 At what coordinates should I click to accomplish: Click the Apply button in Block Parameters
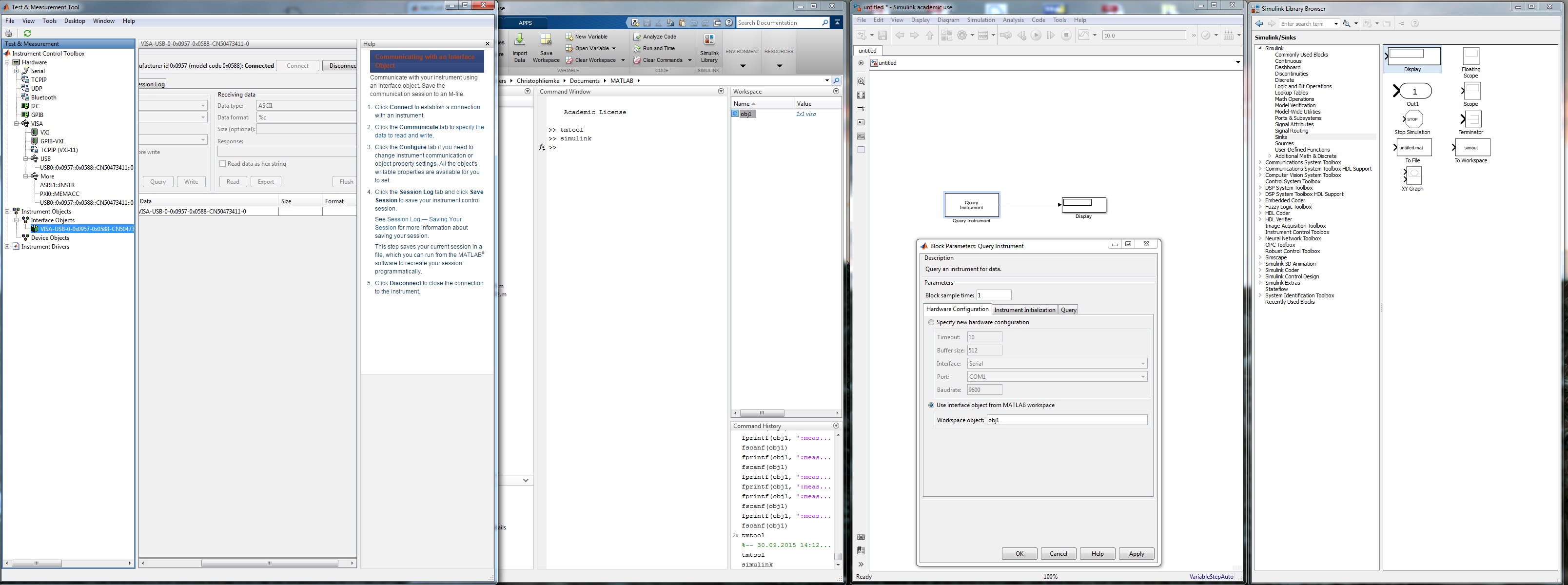[x=1136, y=554]
